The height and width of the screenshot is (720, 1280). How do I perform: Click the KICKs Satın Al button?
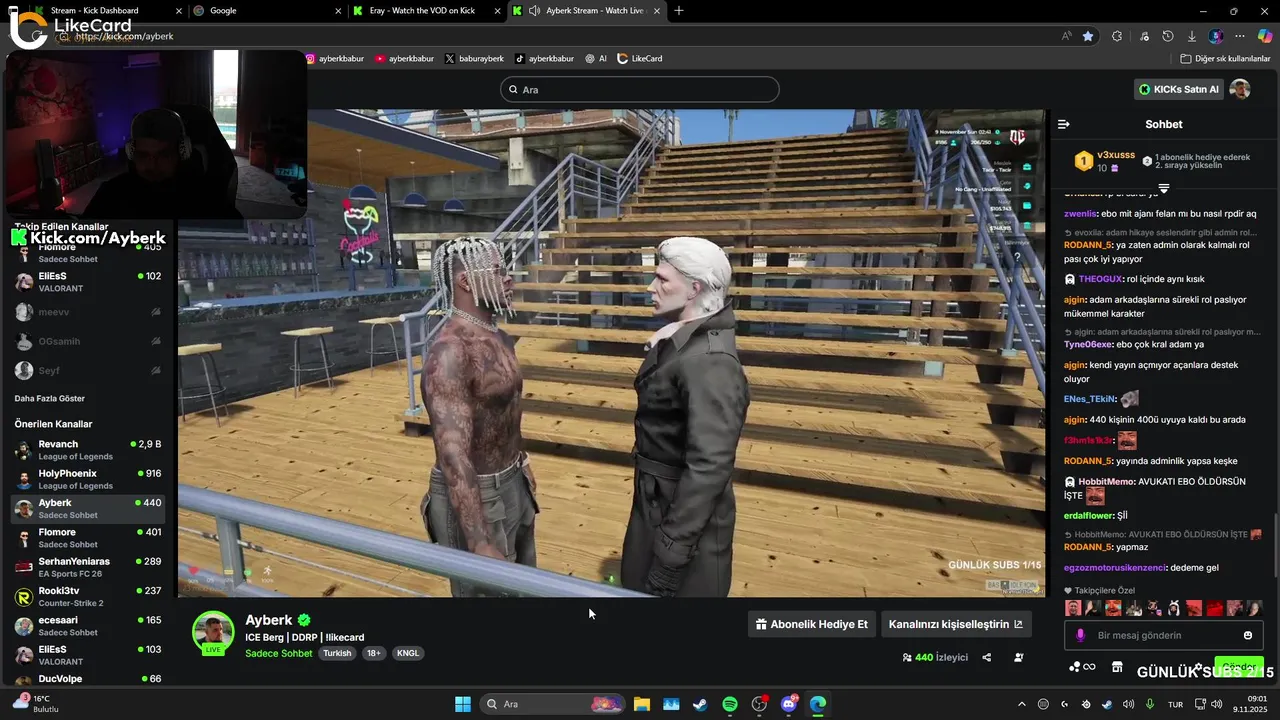click(1179, 89)
